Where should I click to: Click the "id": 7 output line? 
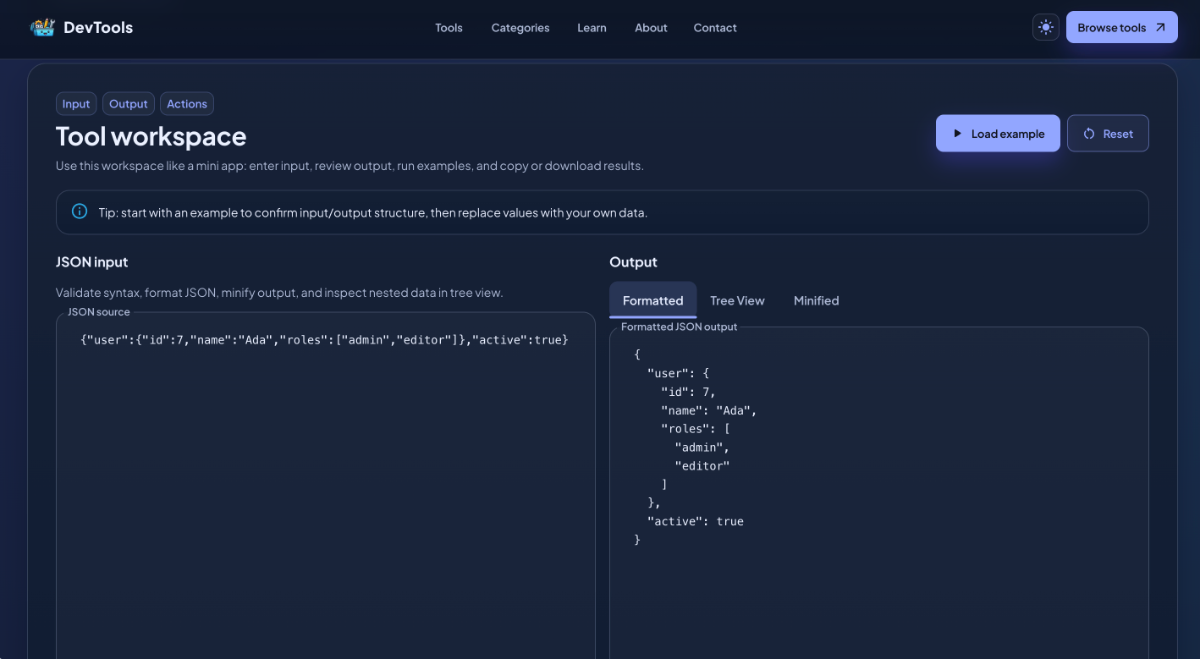click(688, 392)
